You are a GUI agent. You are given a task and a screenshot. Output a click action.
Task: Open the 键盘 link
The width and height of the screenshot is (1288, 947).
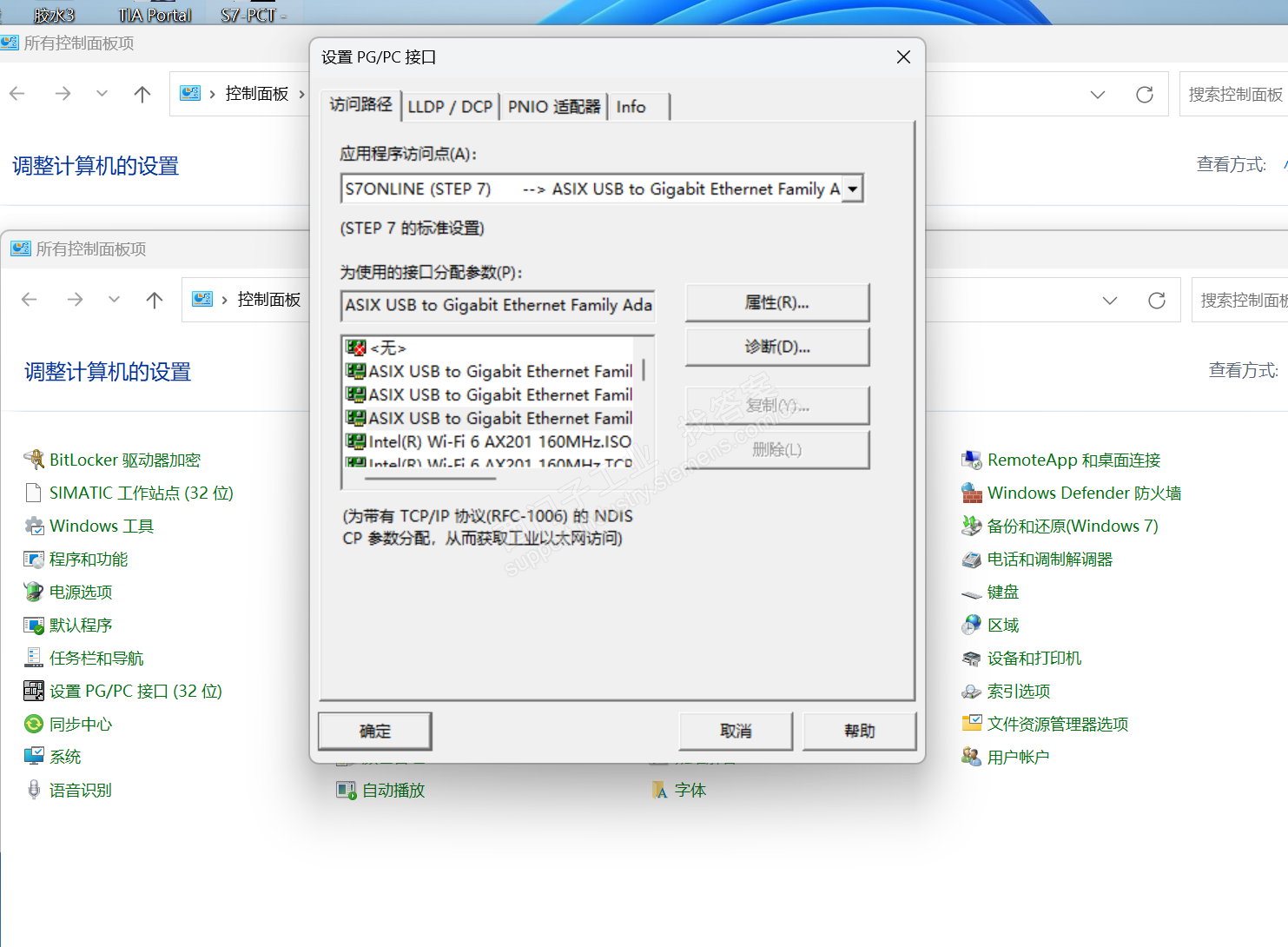1003,592
